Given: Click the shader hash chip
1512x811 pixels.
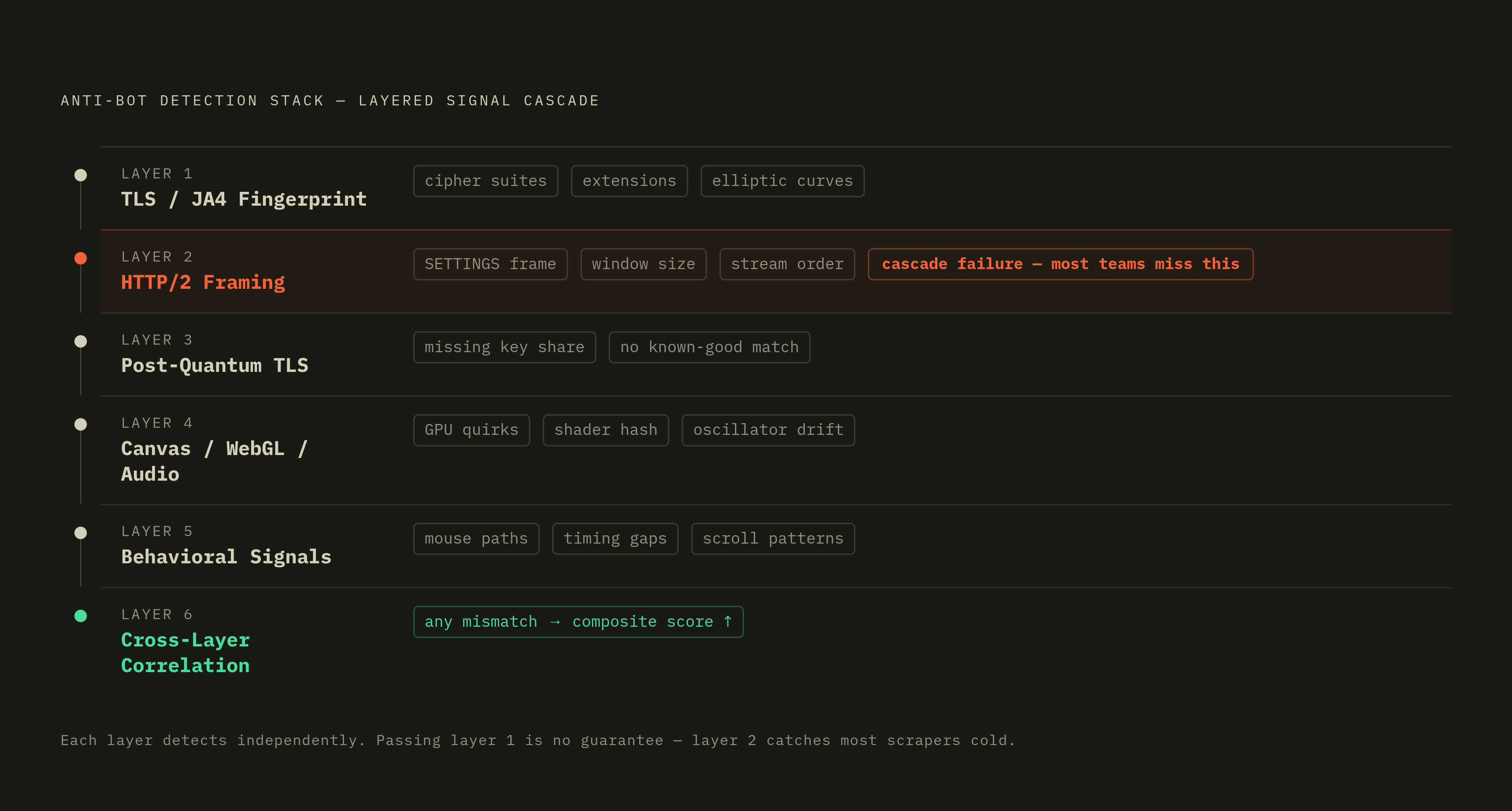Looking at the screenshot, I should (x=606, y=430).
